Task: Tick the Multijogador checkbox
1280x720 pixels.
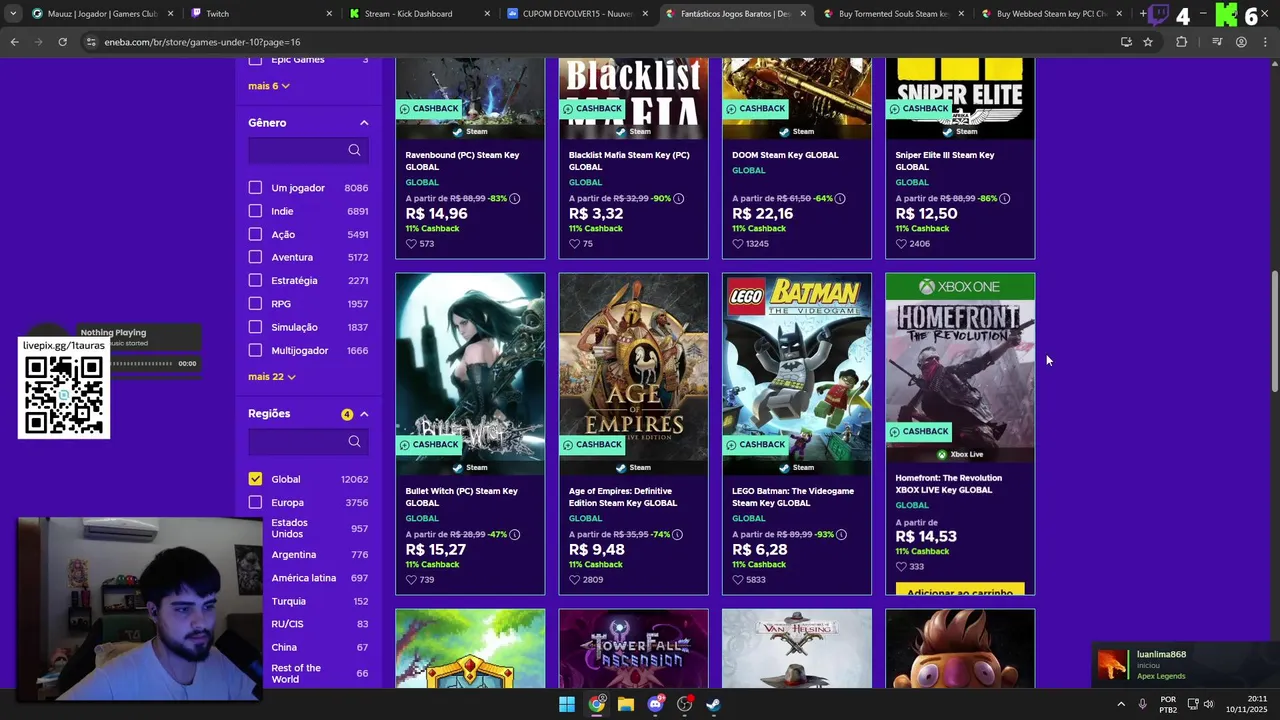Action: [255, 350]
